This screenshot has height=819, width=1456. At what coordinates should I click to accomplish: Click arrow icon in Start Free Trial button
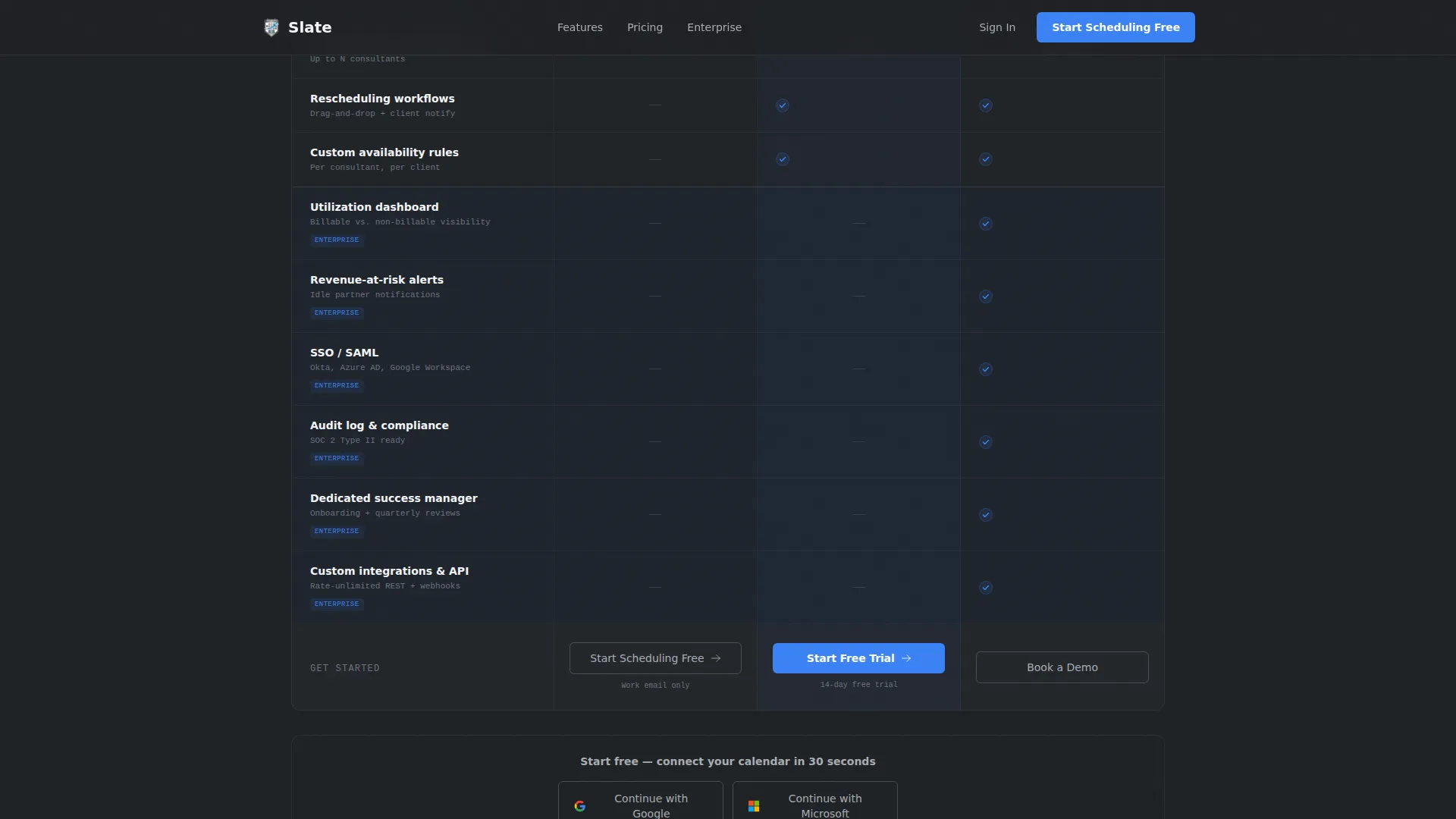pyautogui.click(x=906, y=658)
